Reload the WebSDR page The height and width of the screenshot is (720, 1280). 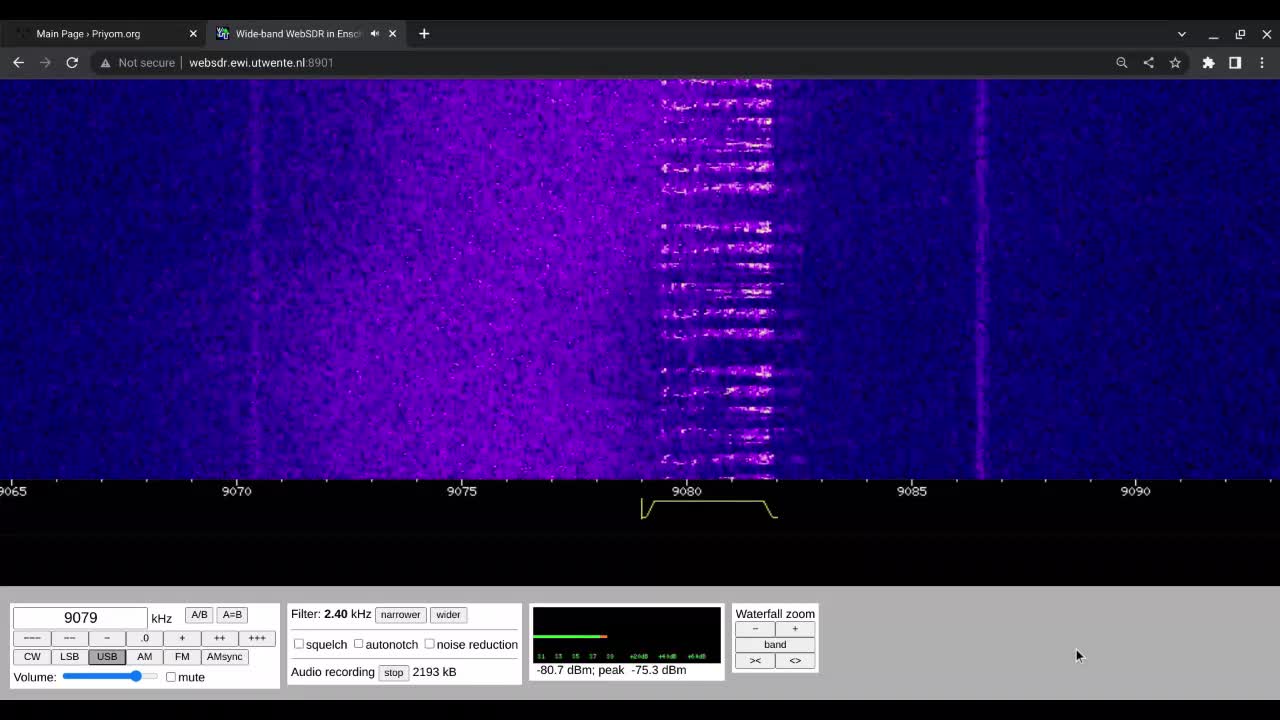72,62
